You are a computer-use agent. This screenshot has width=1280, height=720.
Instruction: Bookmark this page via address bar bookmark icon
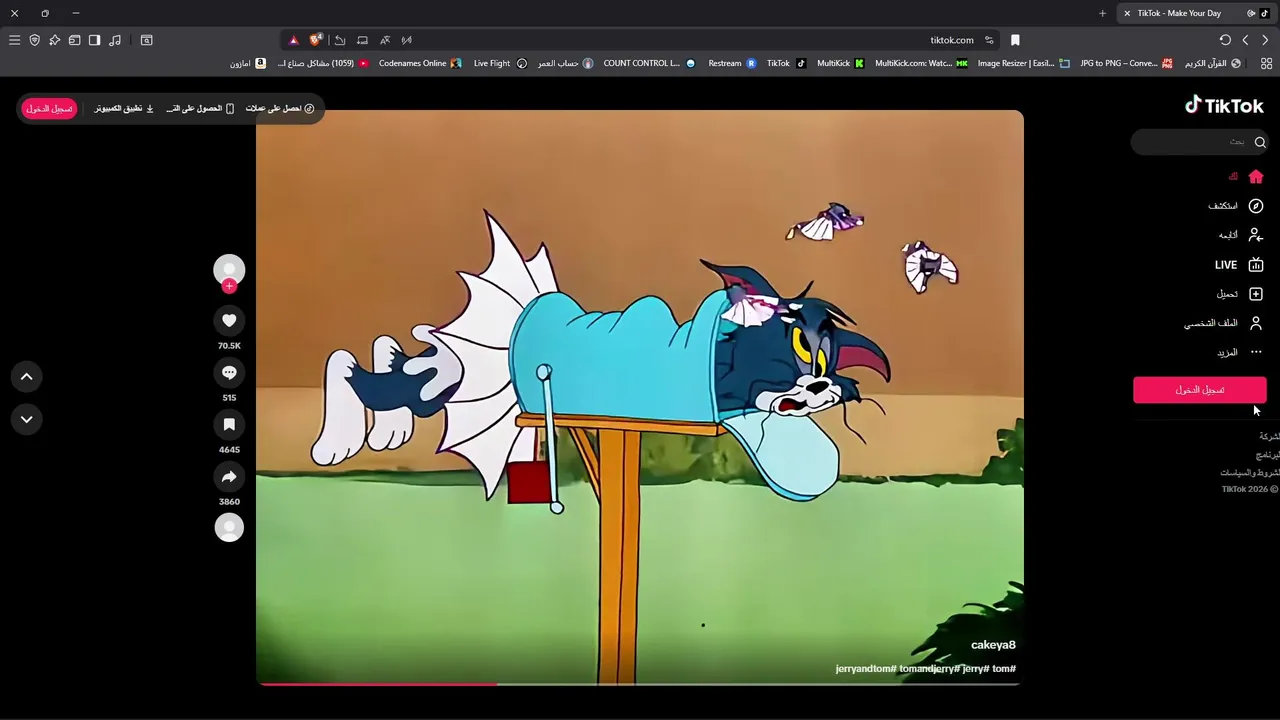[x=1015, y=40]
